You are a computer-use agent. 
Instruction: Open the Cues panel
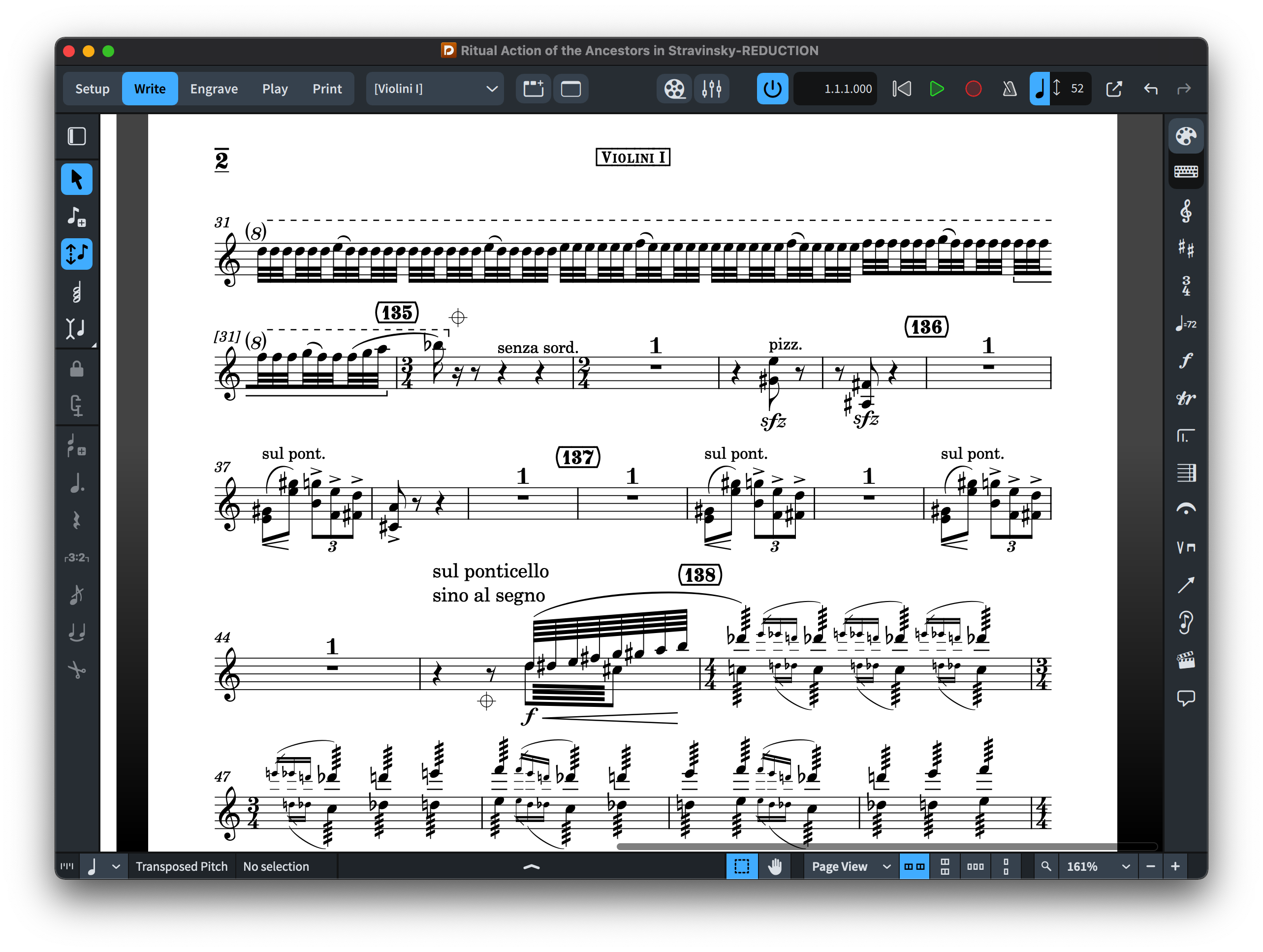(x=1185, y=622)
